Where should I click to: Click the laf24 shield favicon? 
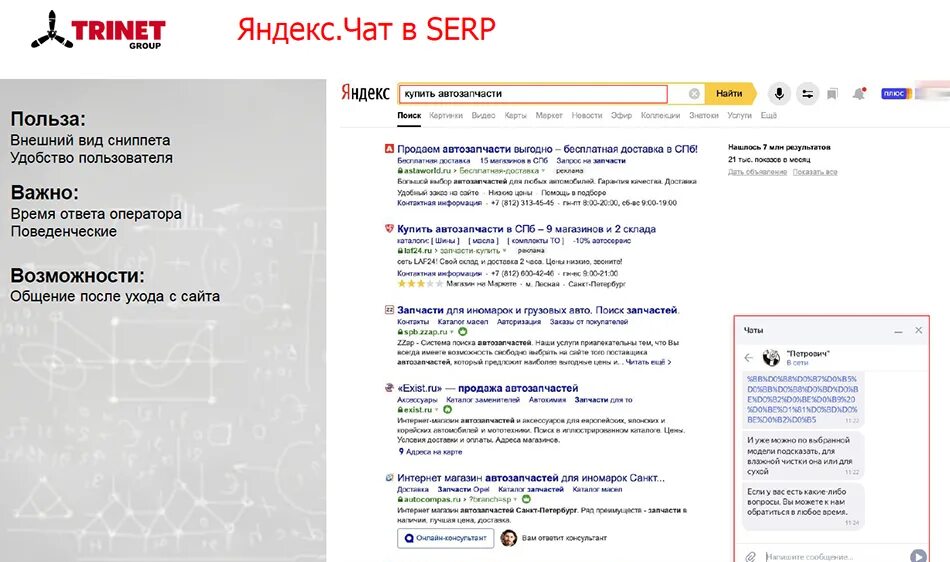click(389, 229)
